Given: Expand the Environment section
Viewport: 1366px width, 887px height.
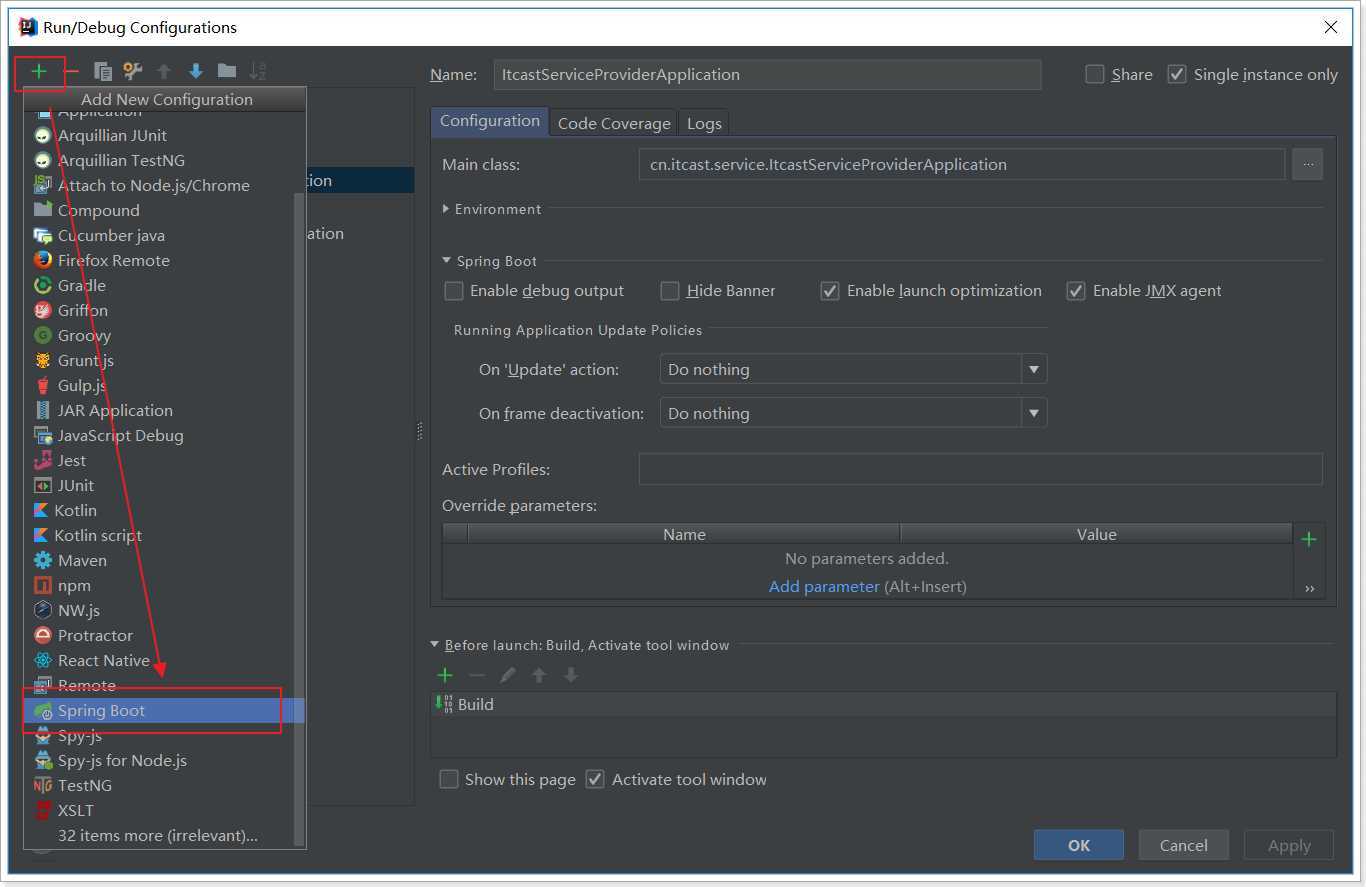Looking at the screenshot, I should pyautogui.click(x=446, y=209).
